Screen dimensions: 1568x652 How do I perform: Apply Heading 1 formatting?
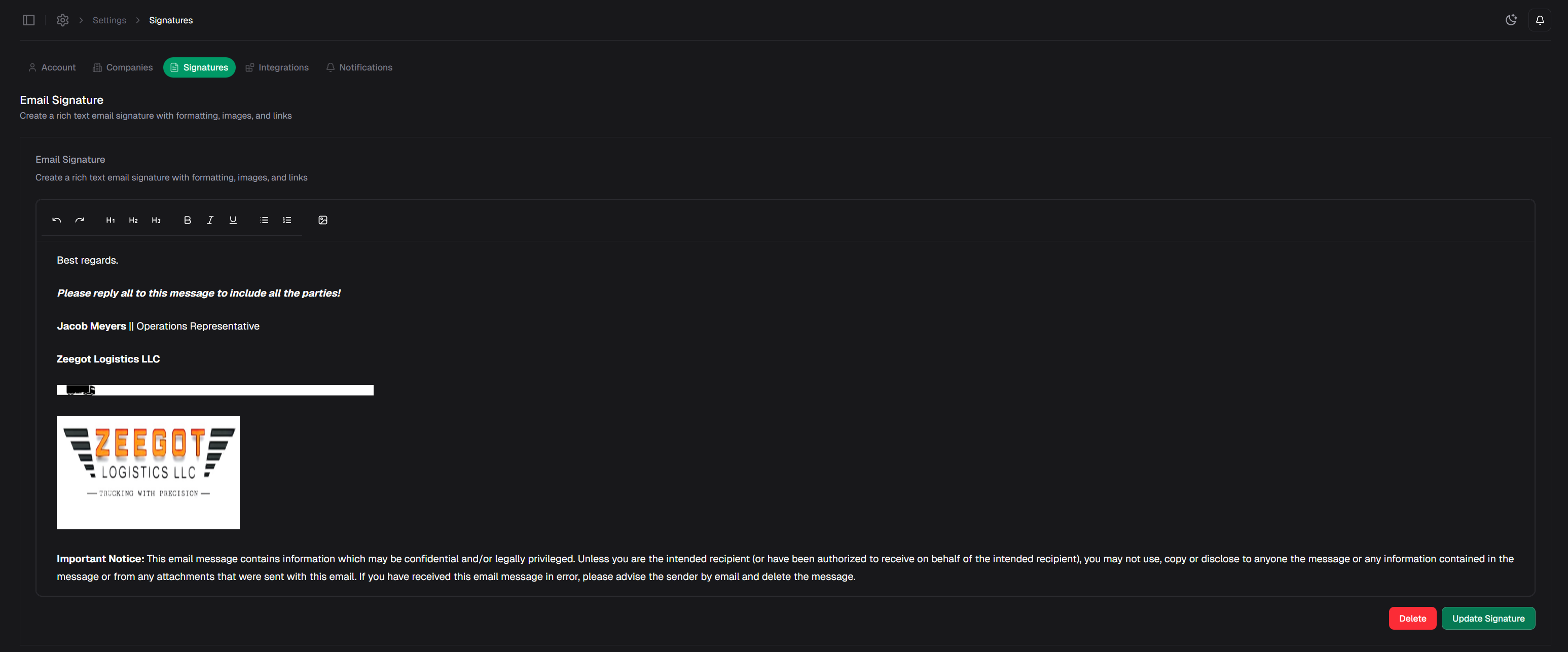(x=110, y=221)
